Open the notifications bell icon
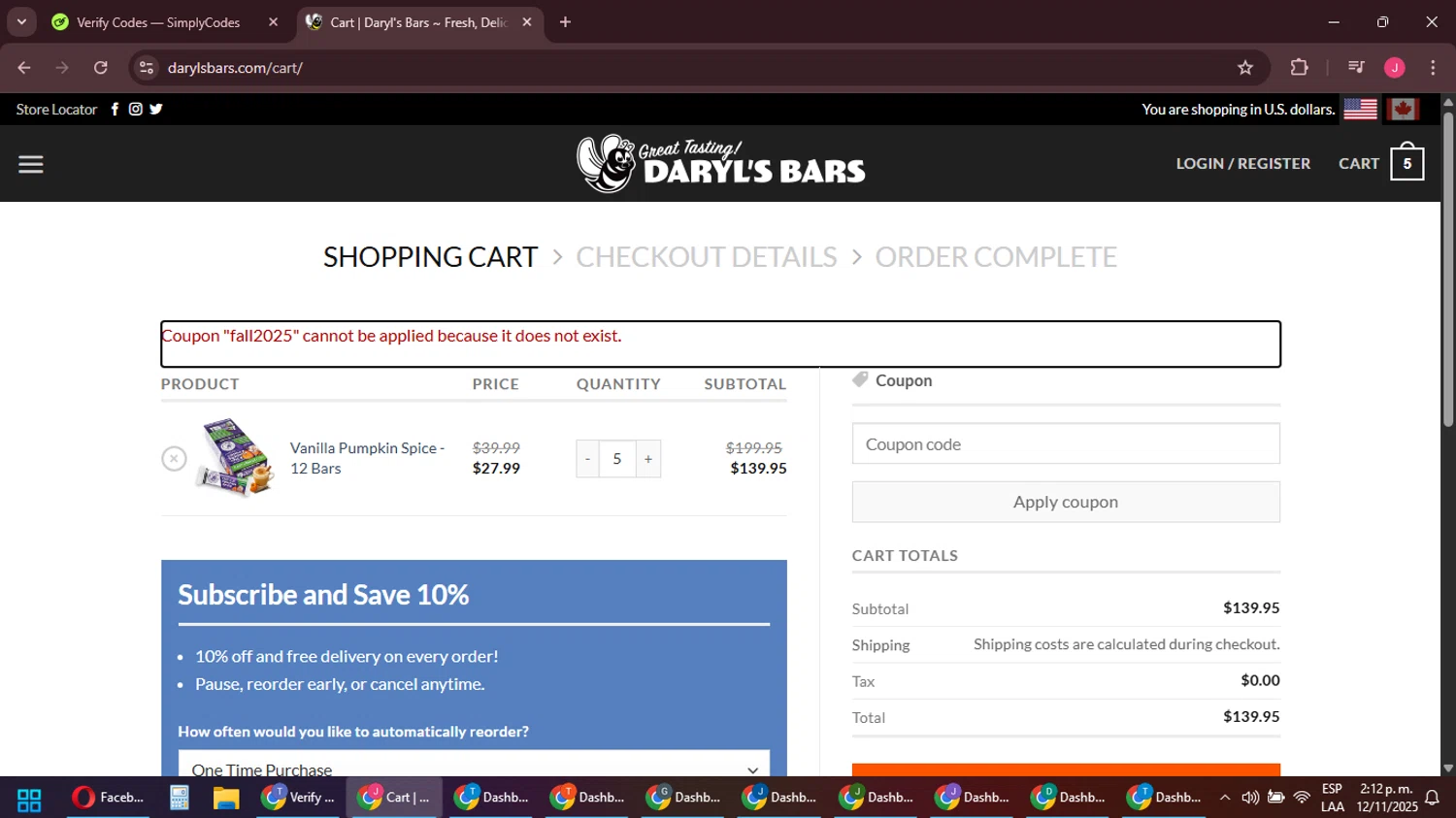1456x818 pixels. coord(1432,798)
